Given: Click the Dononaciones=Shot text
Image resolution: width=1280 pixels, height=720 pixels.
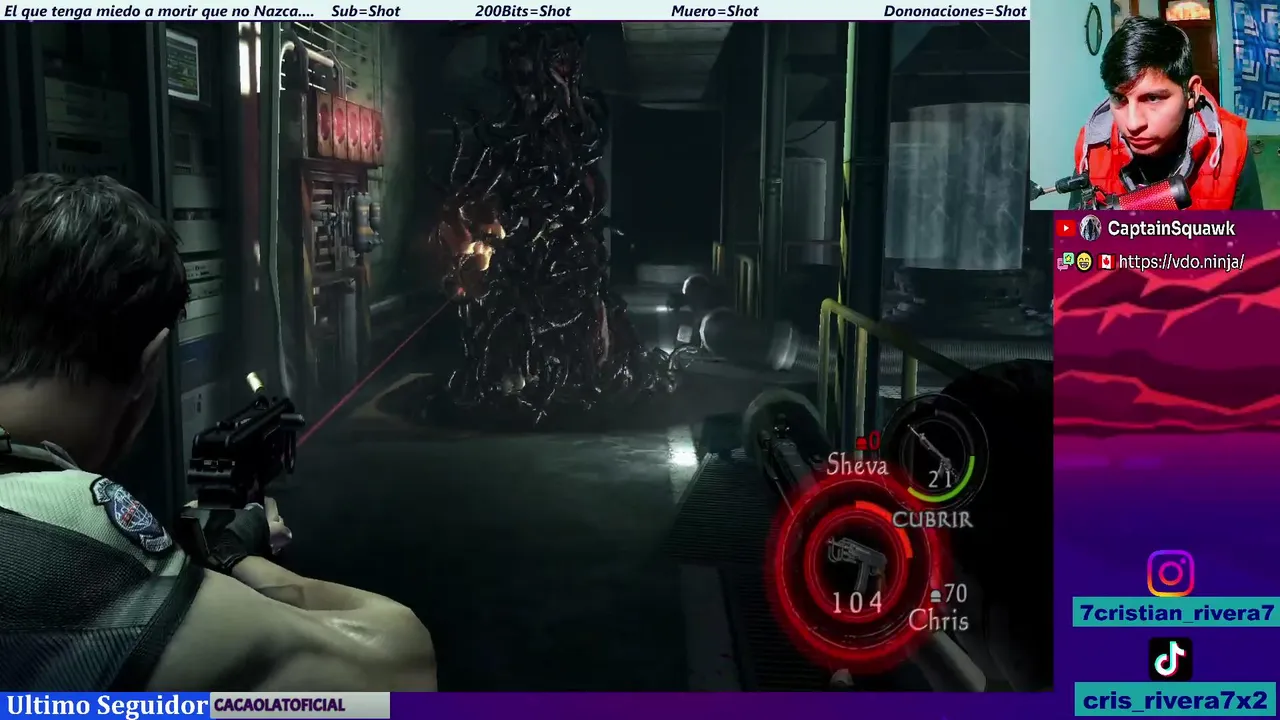Looking at the screenshot, I should coord(955,11).
